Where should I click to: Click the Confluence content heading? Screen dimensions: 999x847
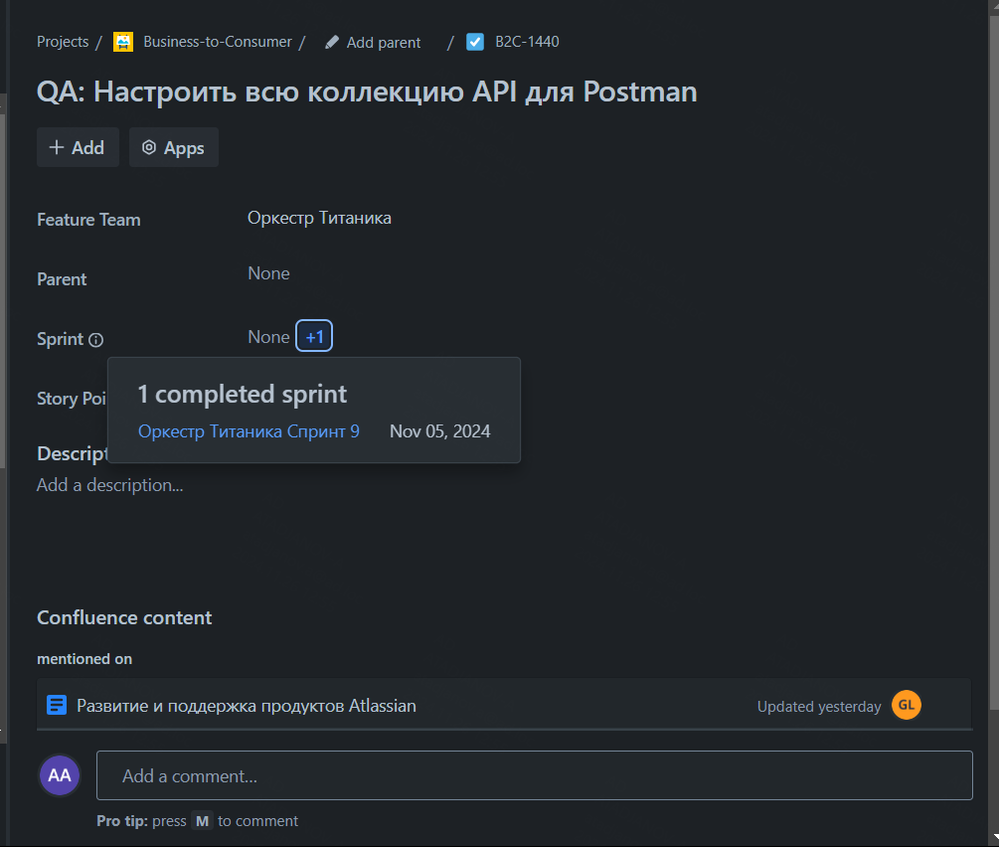pyautogui.click(x=124, y=618)
